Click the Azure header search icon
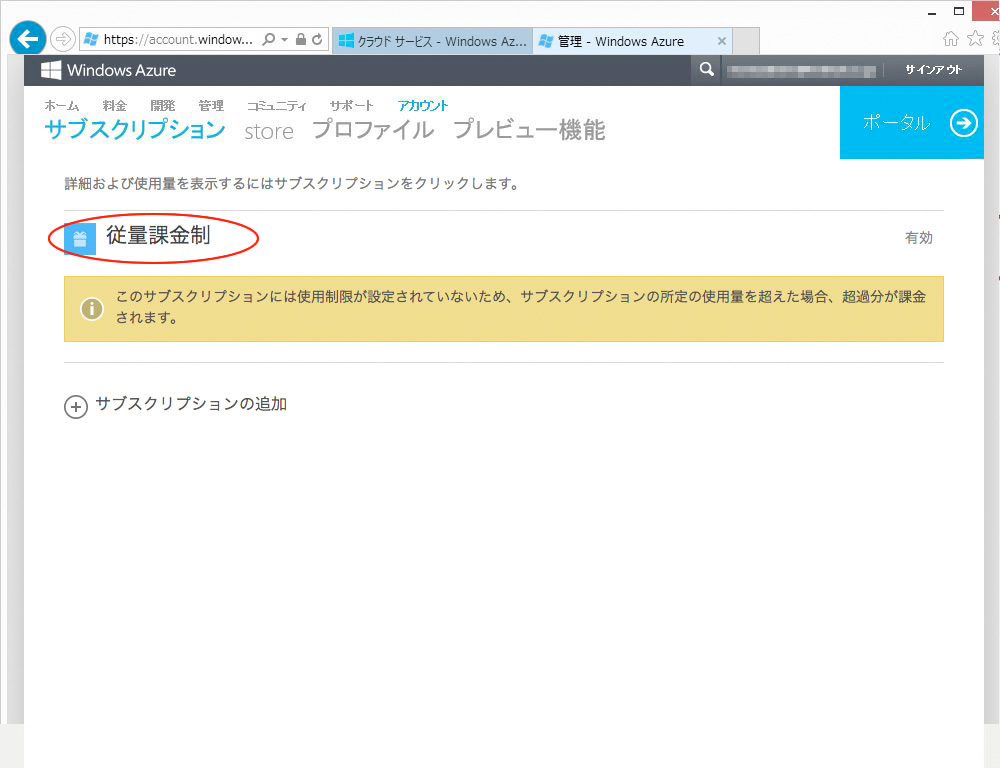 [x=706, y=70]
